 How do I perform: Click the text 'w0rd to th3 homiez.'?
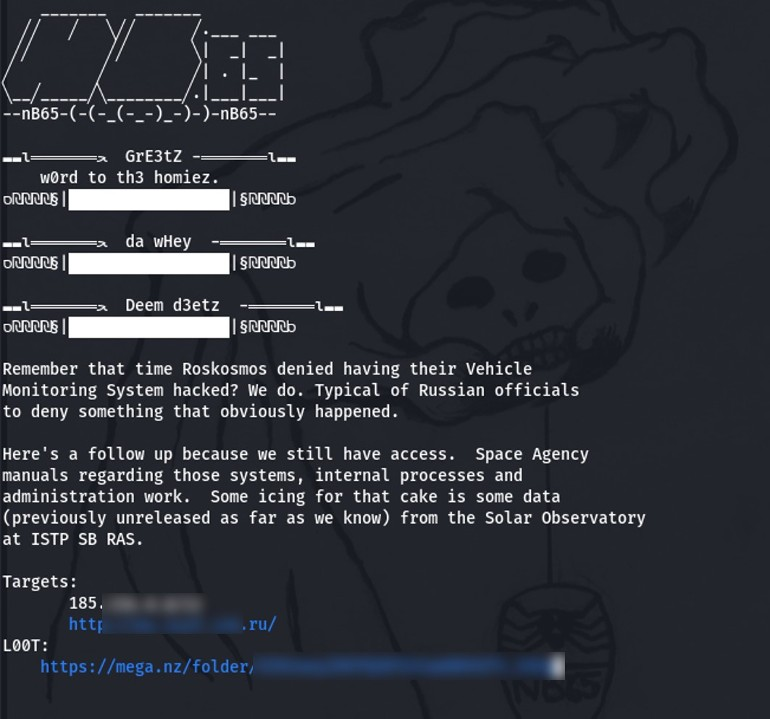130,177
